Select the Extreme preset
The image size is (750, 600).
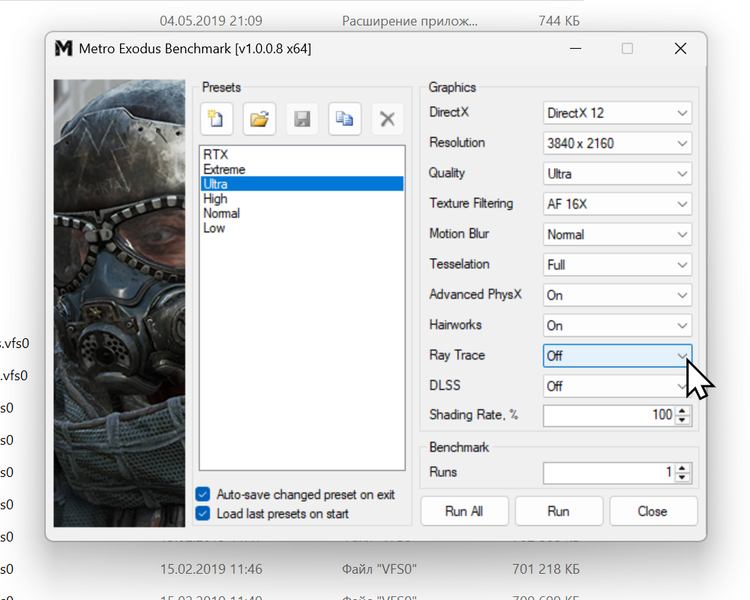302,169
